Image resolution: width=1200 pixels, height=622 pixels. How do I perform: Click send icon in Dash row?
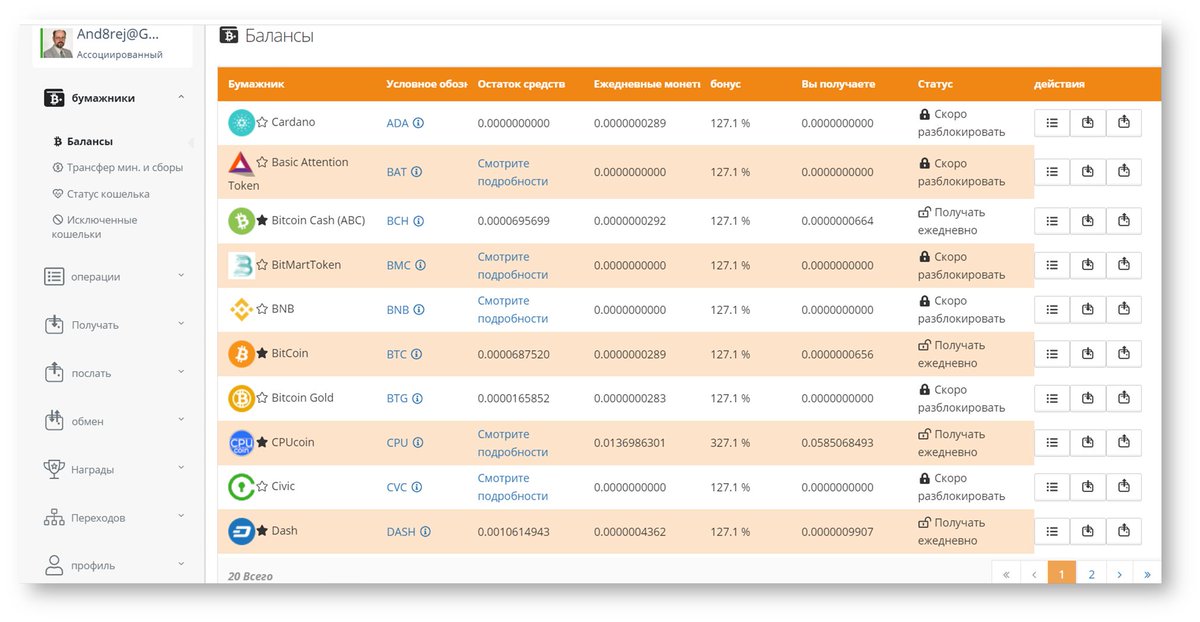point(1124,531)
